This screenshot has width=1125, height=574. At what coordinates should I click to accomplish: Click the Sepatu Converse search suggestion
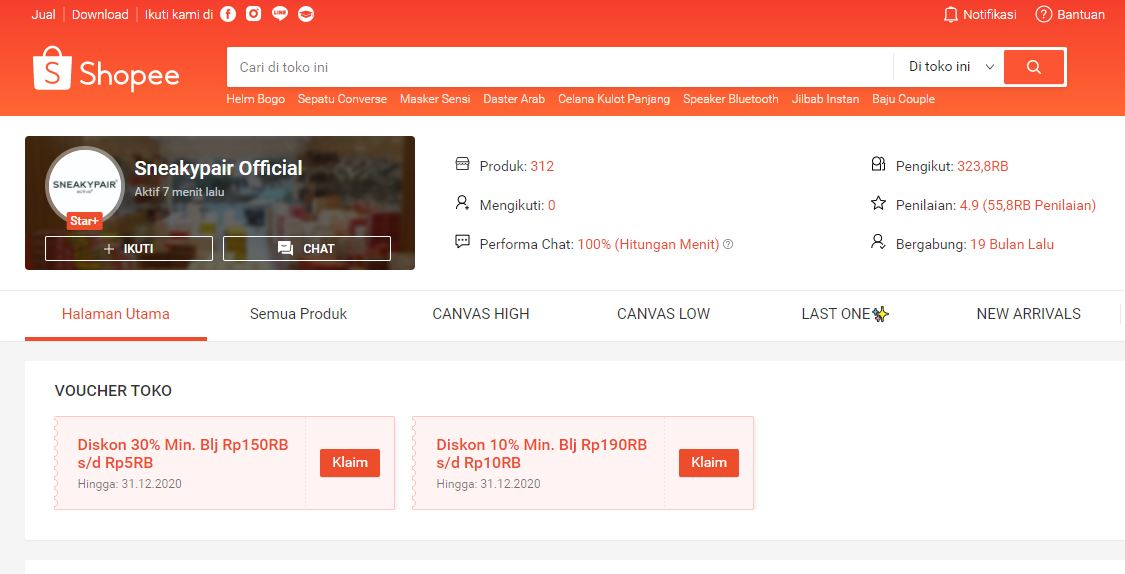tap(342, 99)
